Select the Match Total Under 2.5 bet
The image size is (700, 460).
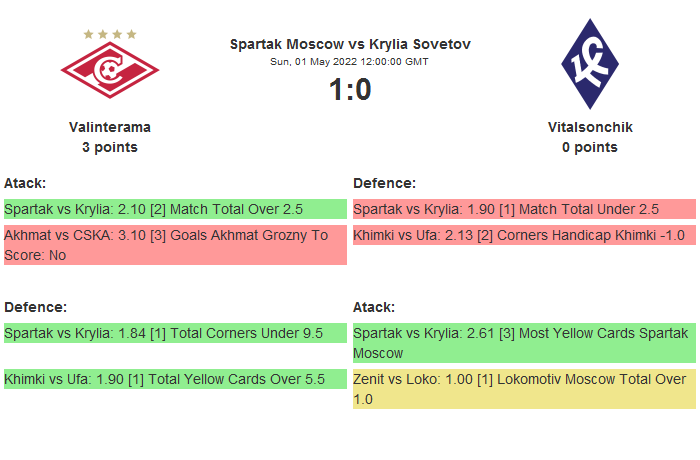click(x=524, y=209)
